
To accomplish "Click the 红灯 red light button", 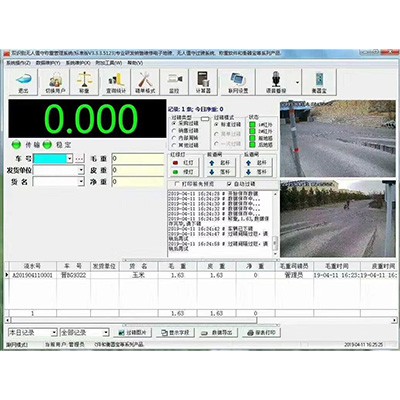I will (x=184, y=163).
